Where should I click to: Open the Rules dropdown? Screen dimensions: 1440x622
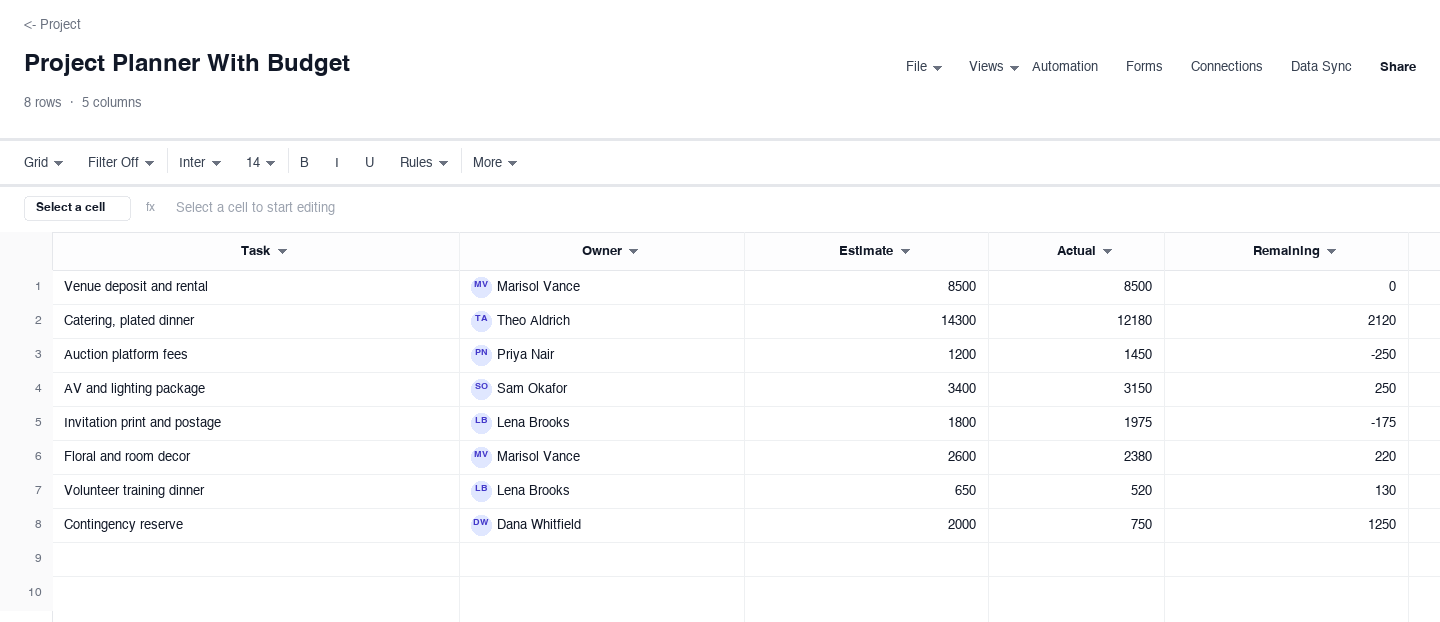tap(424, 162)
